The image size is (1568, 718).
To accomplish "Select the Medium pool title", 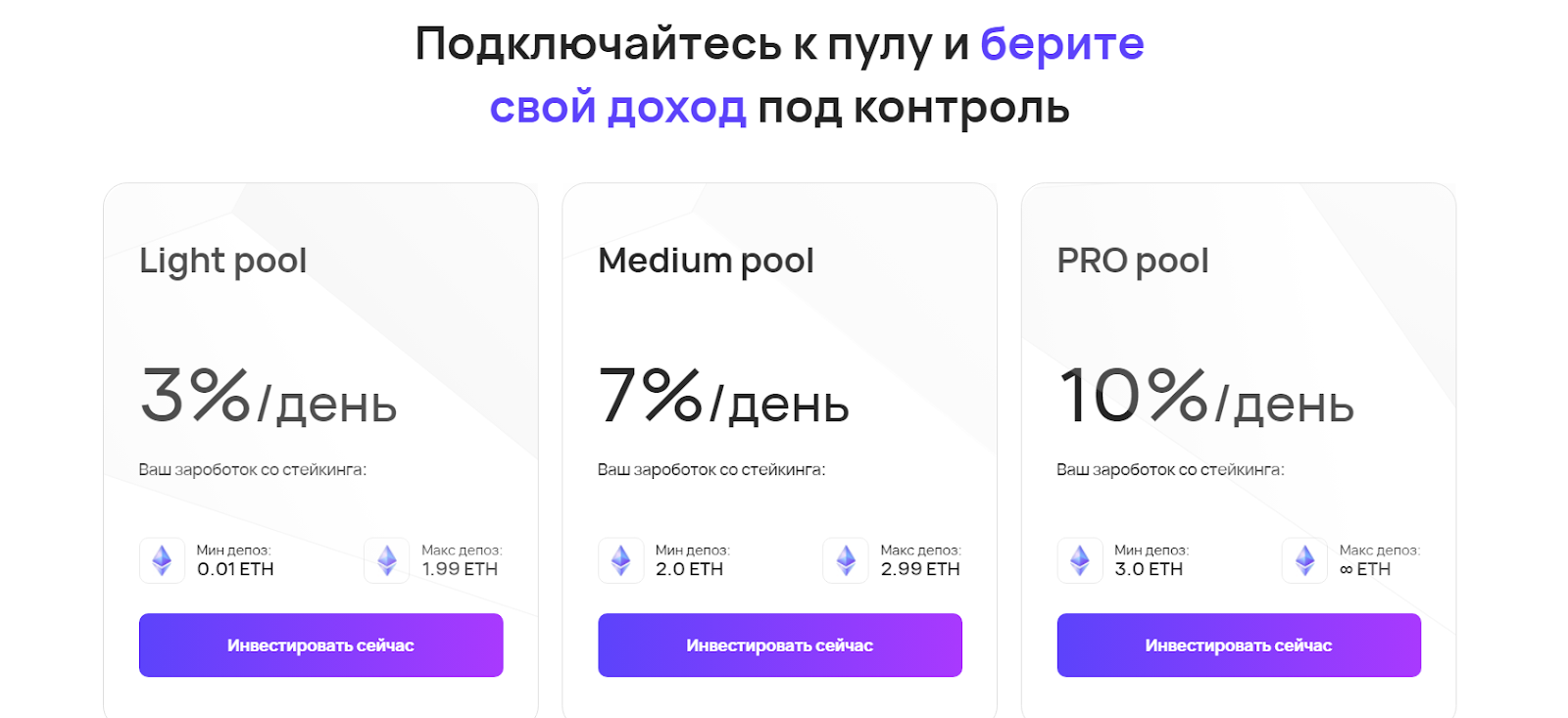I will (x=706, y=261).
